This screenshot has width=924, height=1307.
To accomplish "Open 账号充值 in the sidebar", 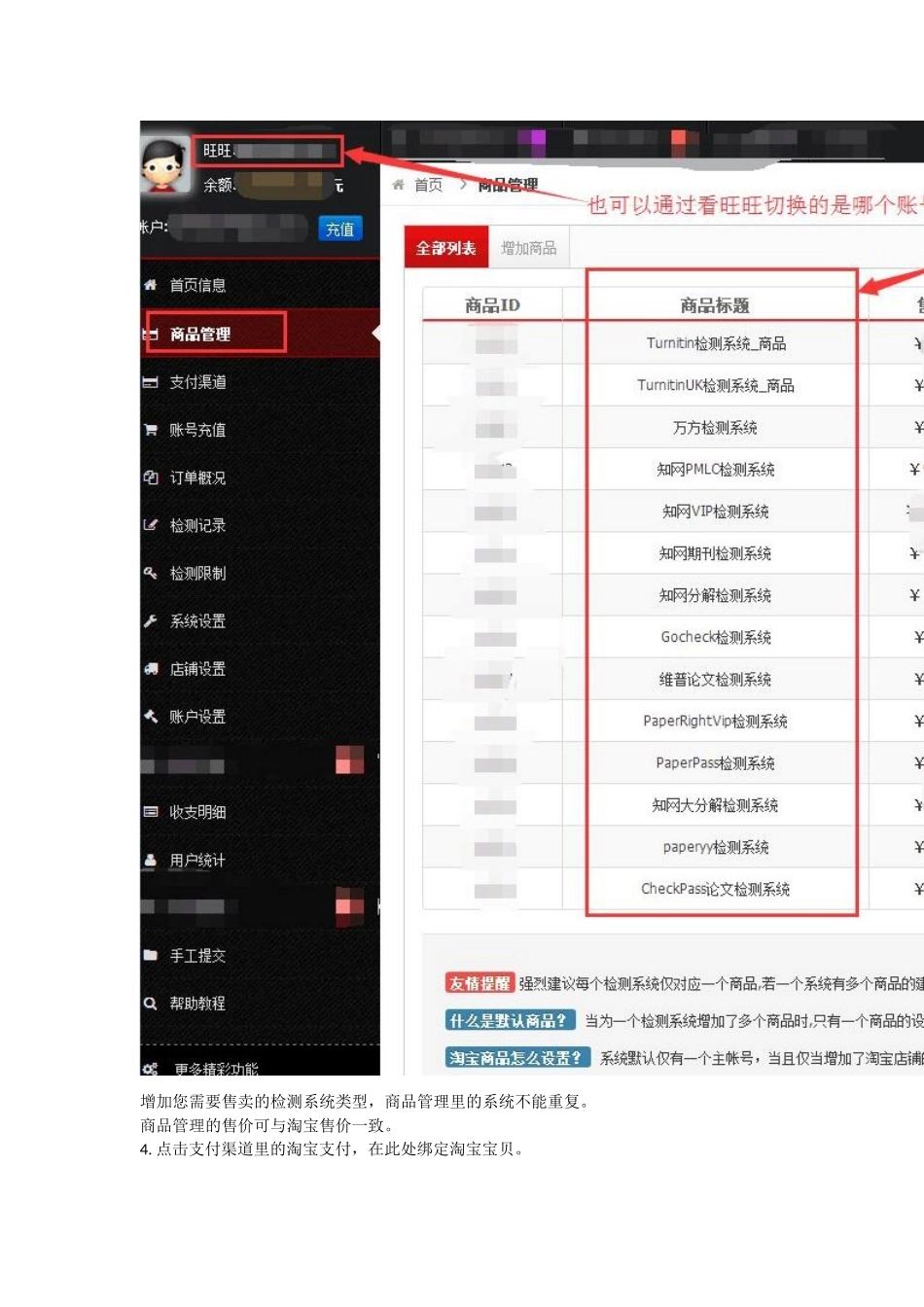I will [x=197, y=430].
